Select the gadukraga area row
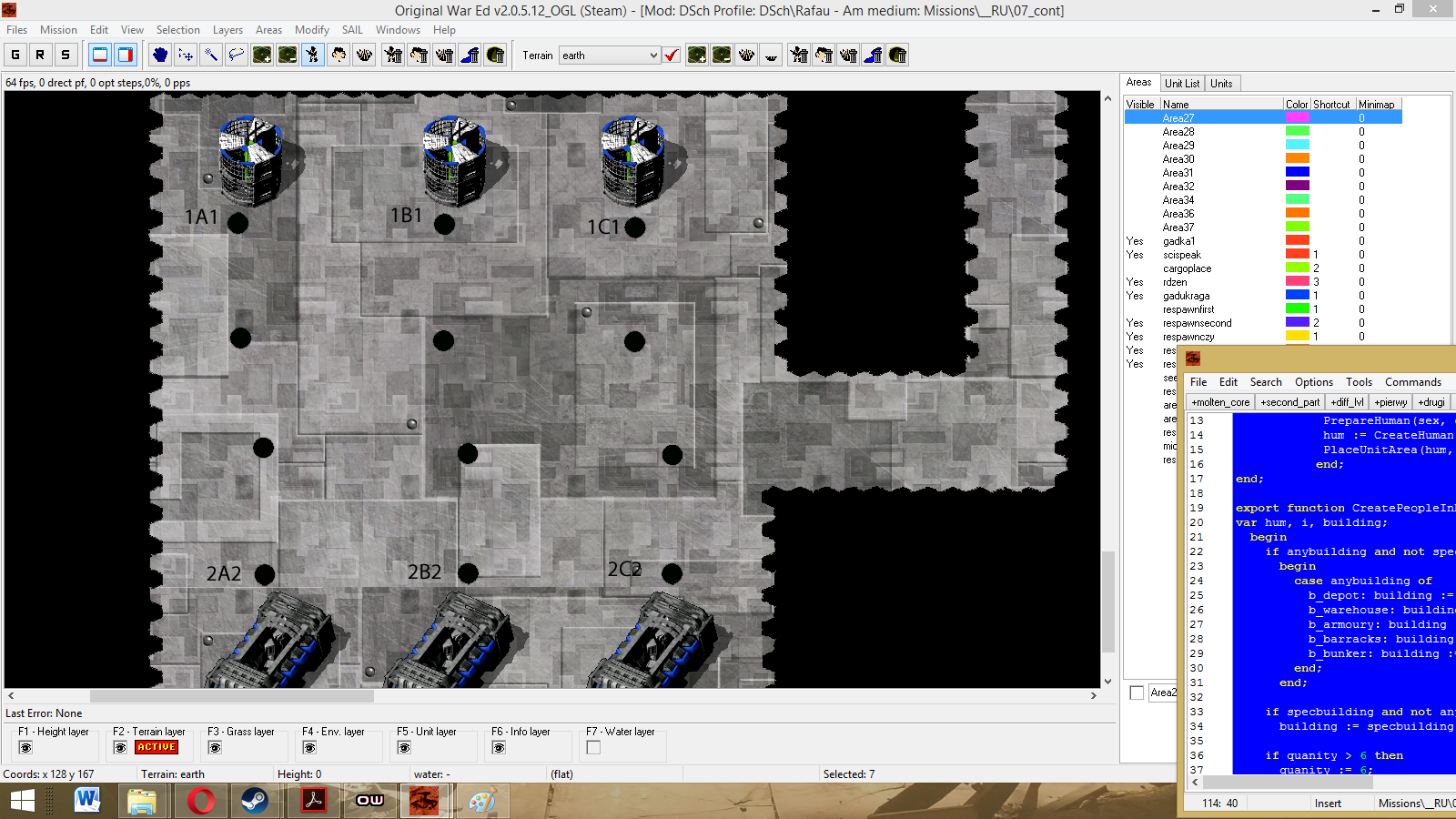The width and height of the screenshot is (1456, 819). 1263,296
